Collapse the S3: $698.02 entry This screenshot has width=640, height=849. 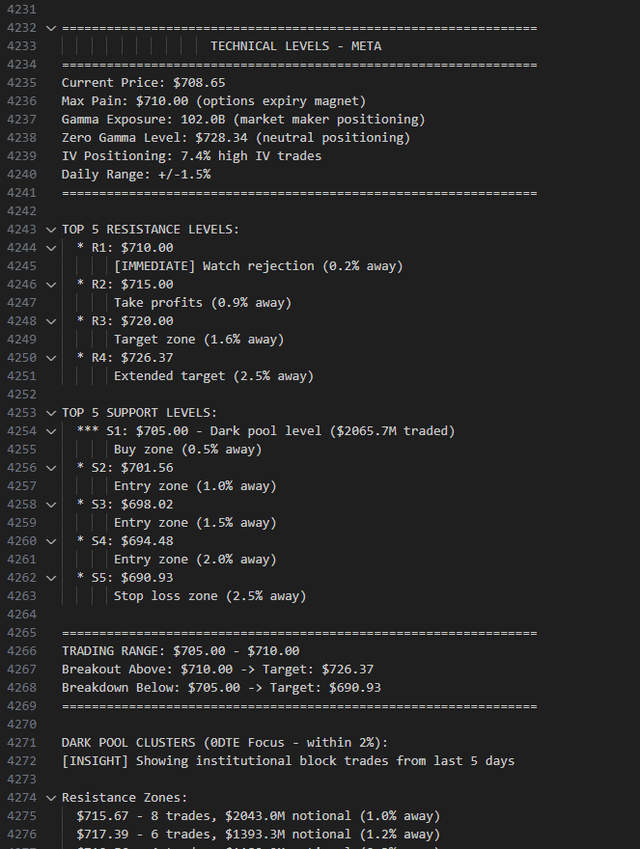coord(51,505)
